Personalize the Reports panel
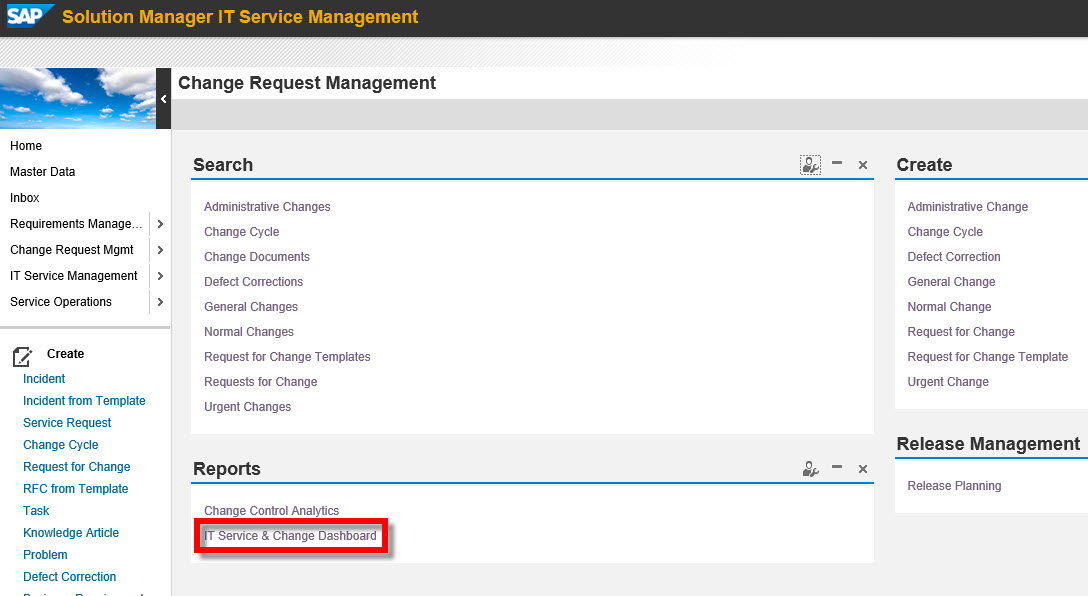 click(810, 469)
